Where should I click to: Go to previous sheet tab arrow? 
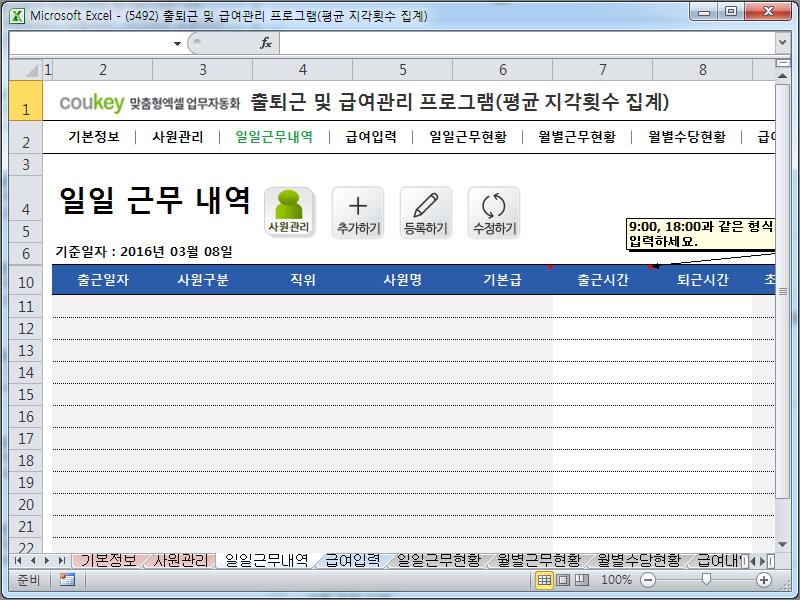(x=33, y=561)
